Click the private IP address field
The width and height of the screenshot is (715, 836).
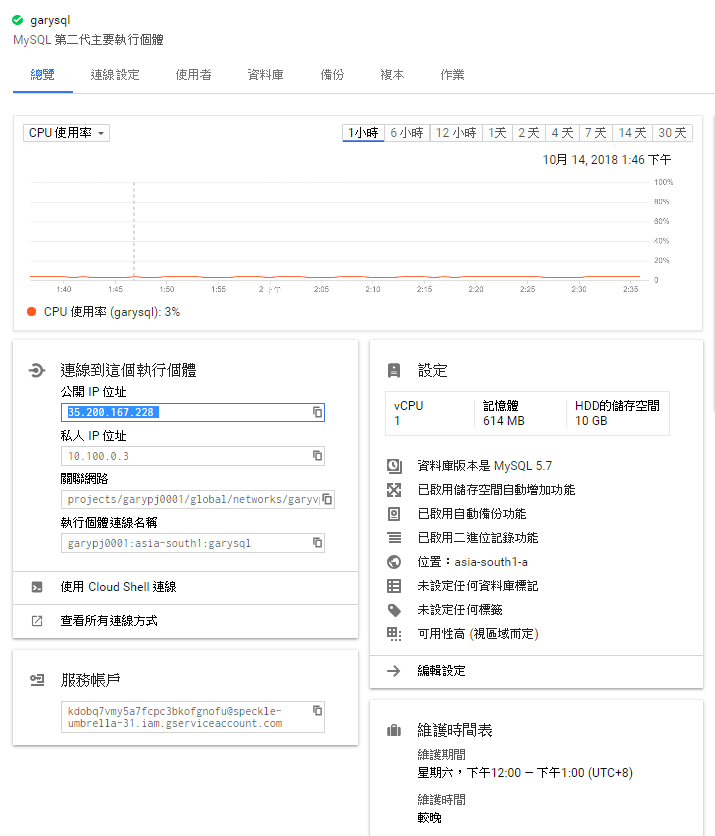pos(192,456)
